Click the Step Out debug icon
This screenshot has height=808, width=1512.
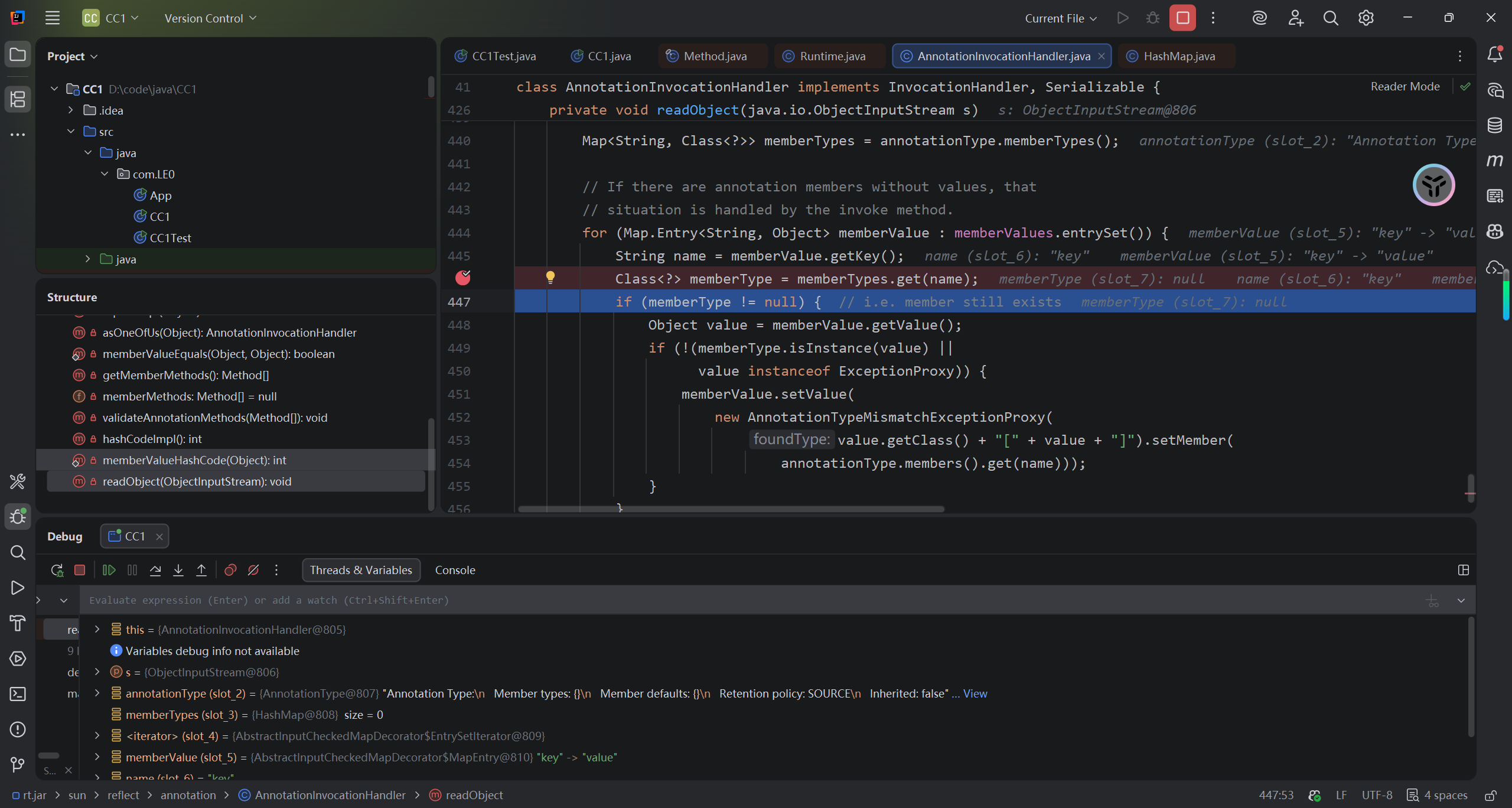coord(201,570)
